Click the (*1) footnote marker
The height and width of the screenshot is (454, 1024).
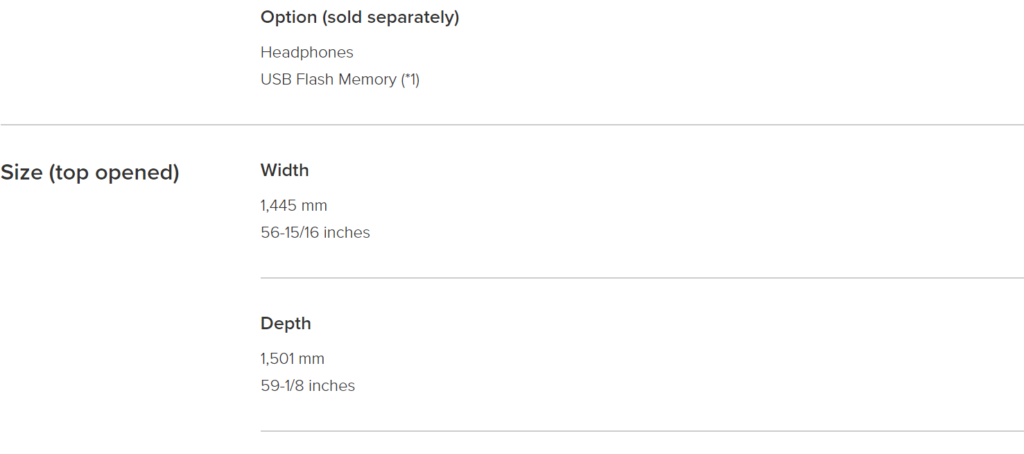click(410, 80)
